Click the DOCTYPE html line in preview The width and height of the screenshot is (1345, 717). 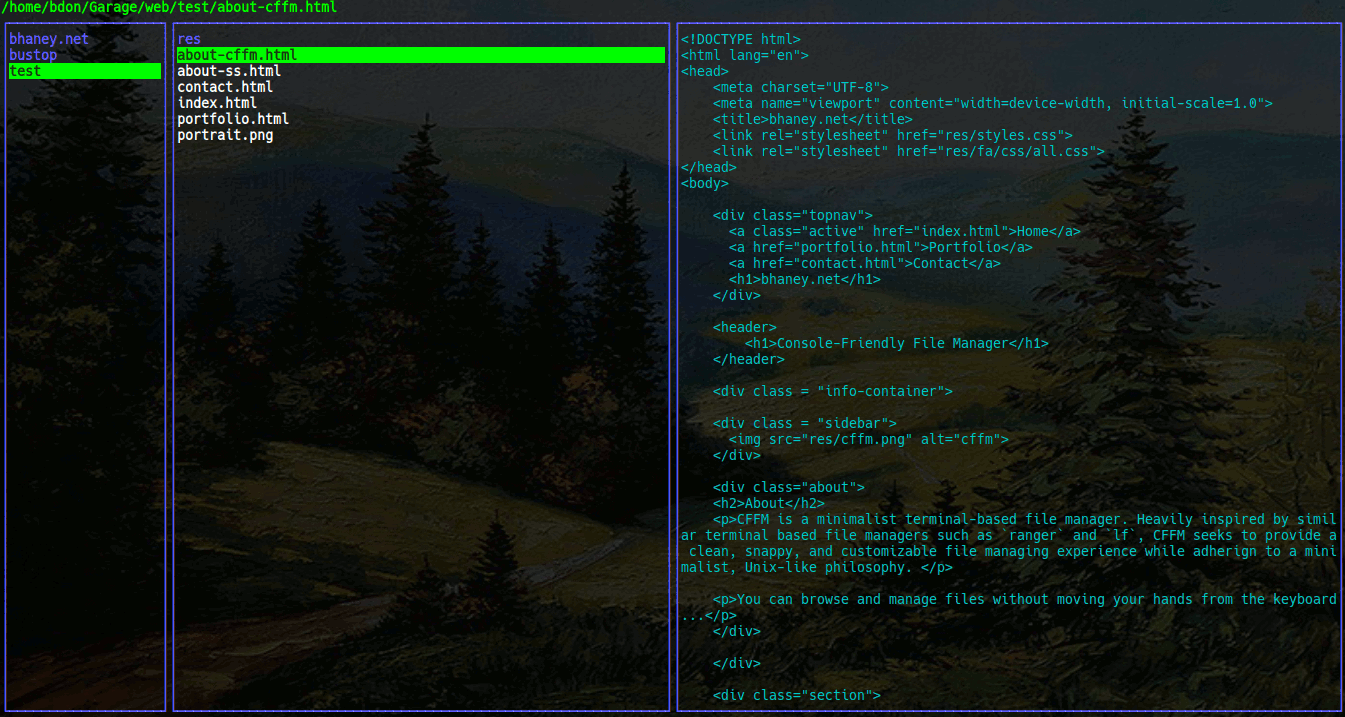click(x=741, y=39)
